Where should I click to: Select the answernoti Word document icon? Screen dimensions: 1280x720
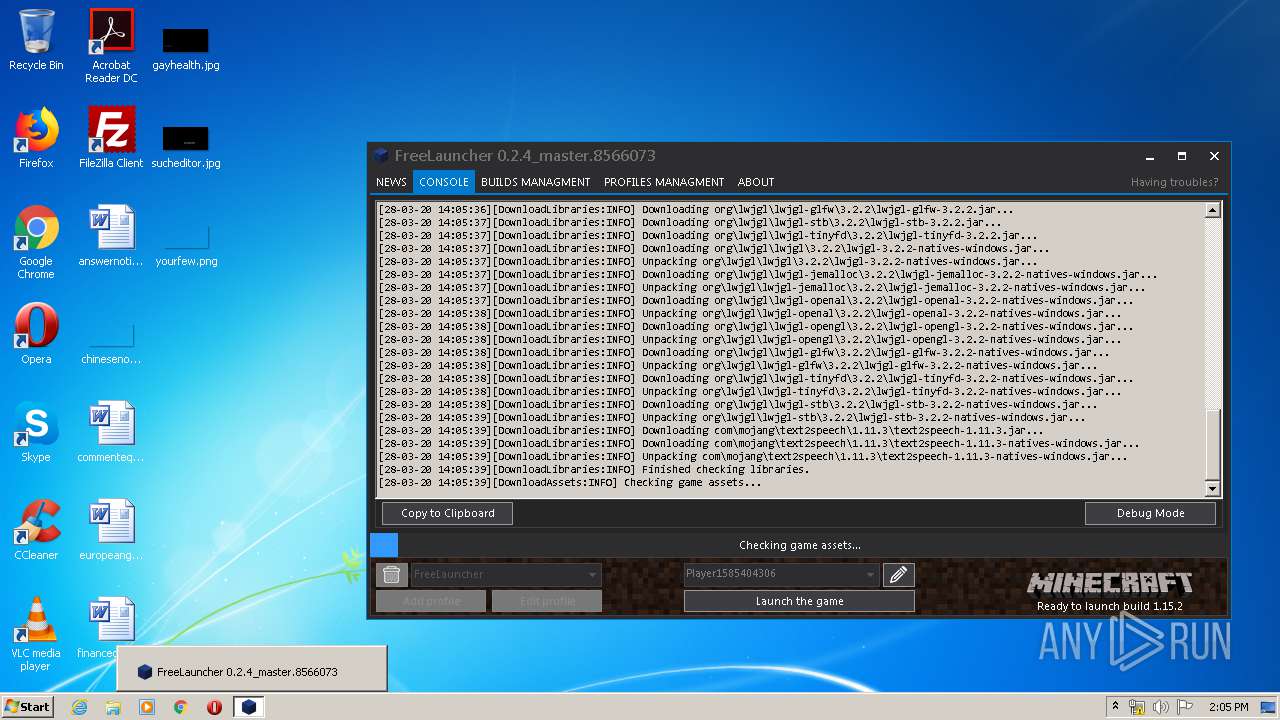click(111, 236)
